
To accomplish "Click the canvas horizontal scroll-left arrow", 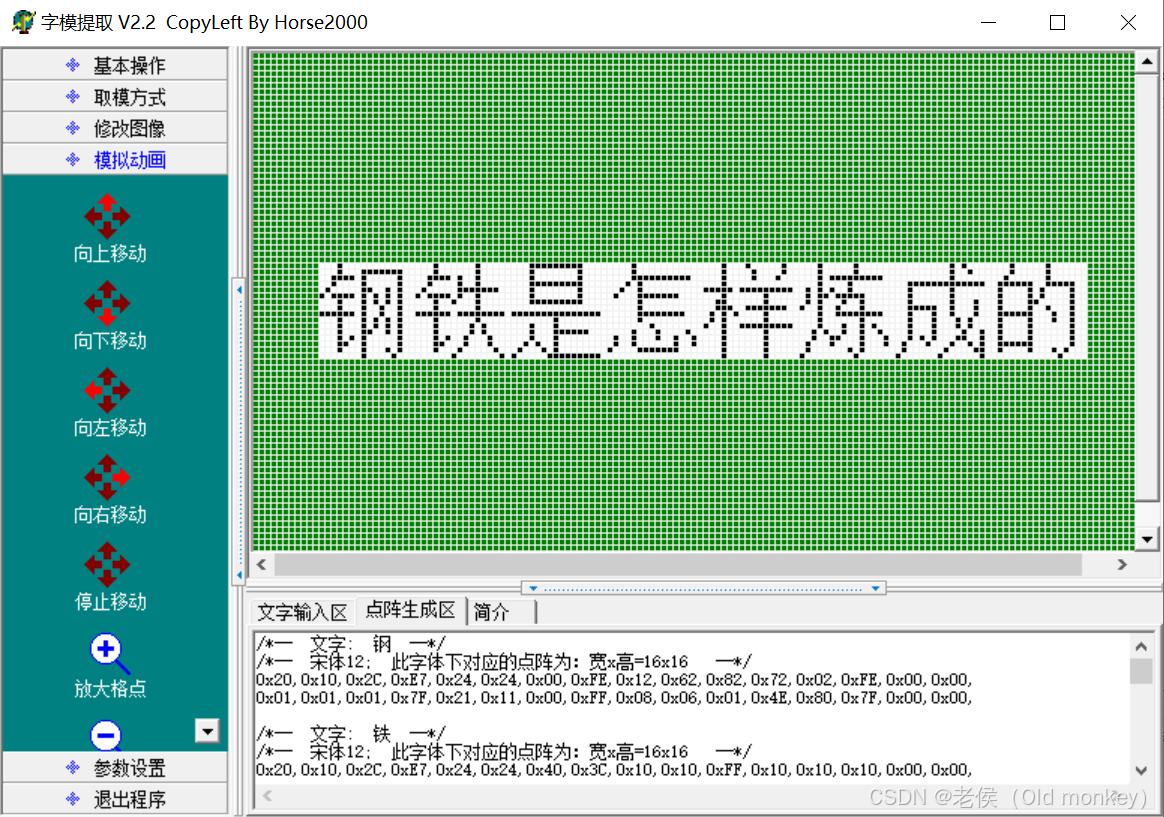I will coord(262,565).
